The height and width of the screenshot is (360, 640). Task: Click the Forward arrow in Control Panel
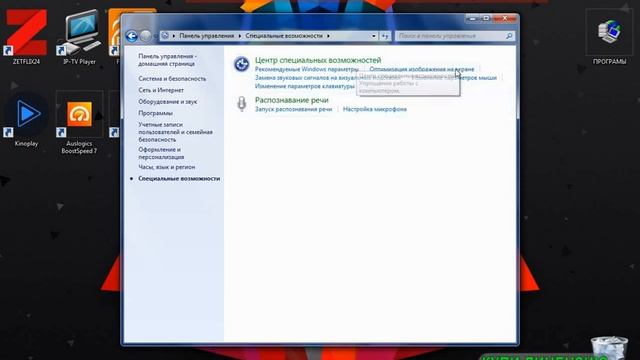click(146, 36)
